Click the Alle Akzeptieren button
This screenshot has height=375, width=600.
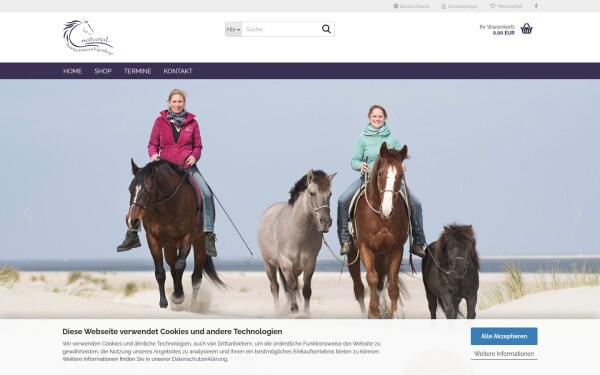click(x=504, y=336)
